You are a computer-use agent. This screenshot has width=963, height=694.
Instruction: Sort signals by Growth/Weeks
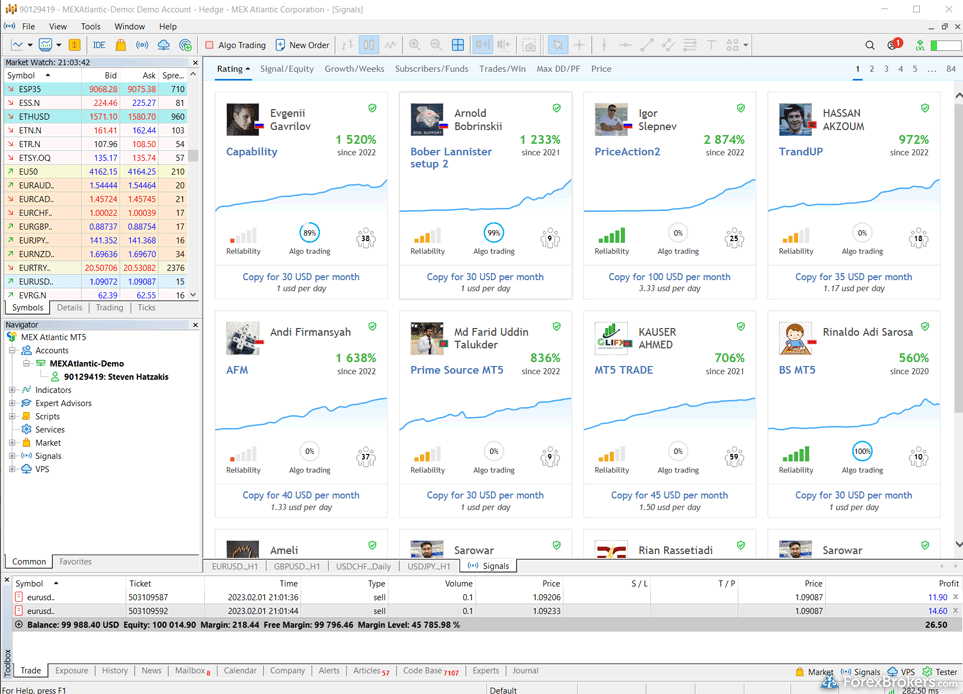coord(354,69)
